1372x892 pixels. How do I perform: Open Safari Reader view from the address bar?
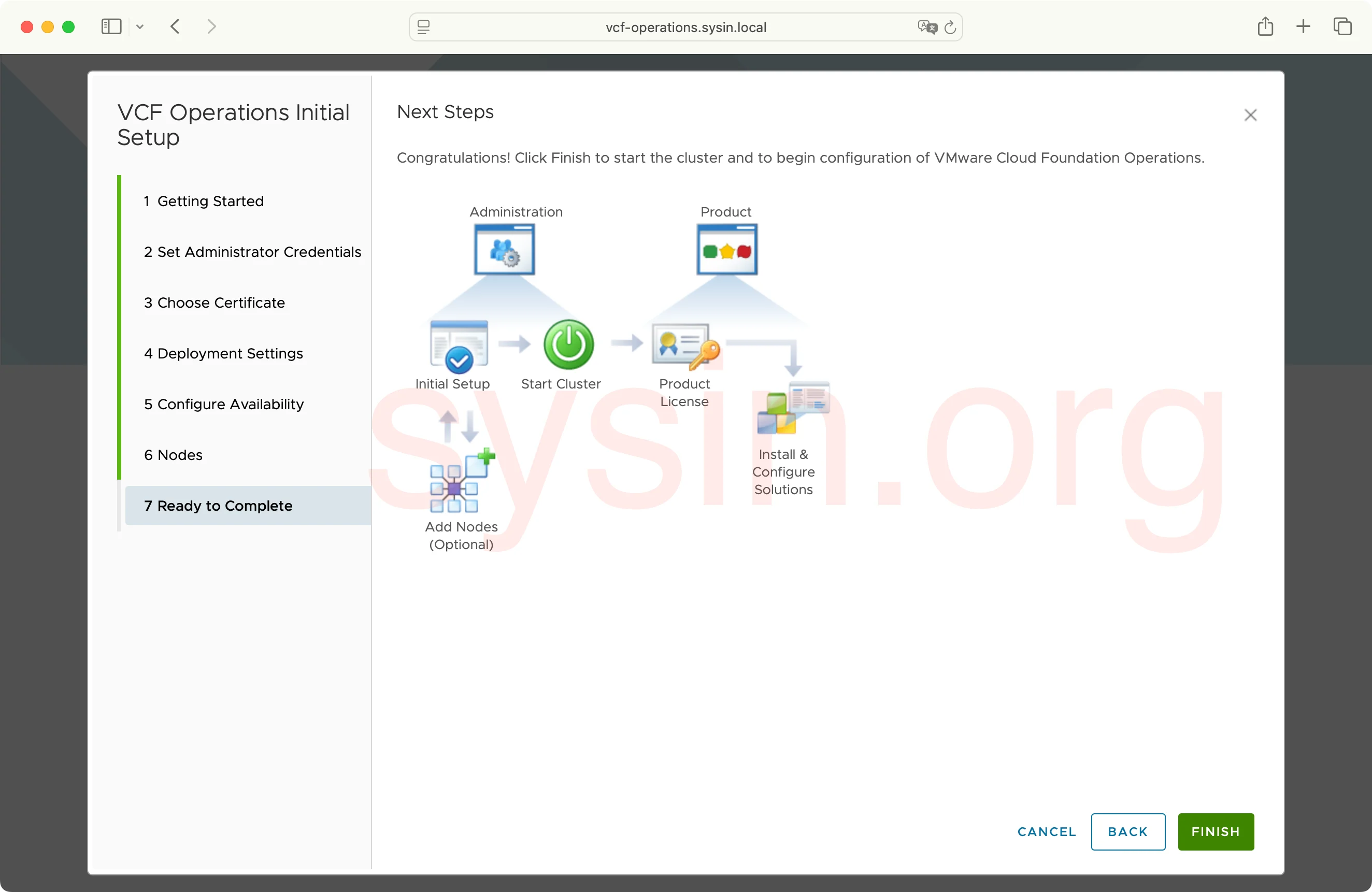tap(424, 27)
